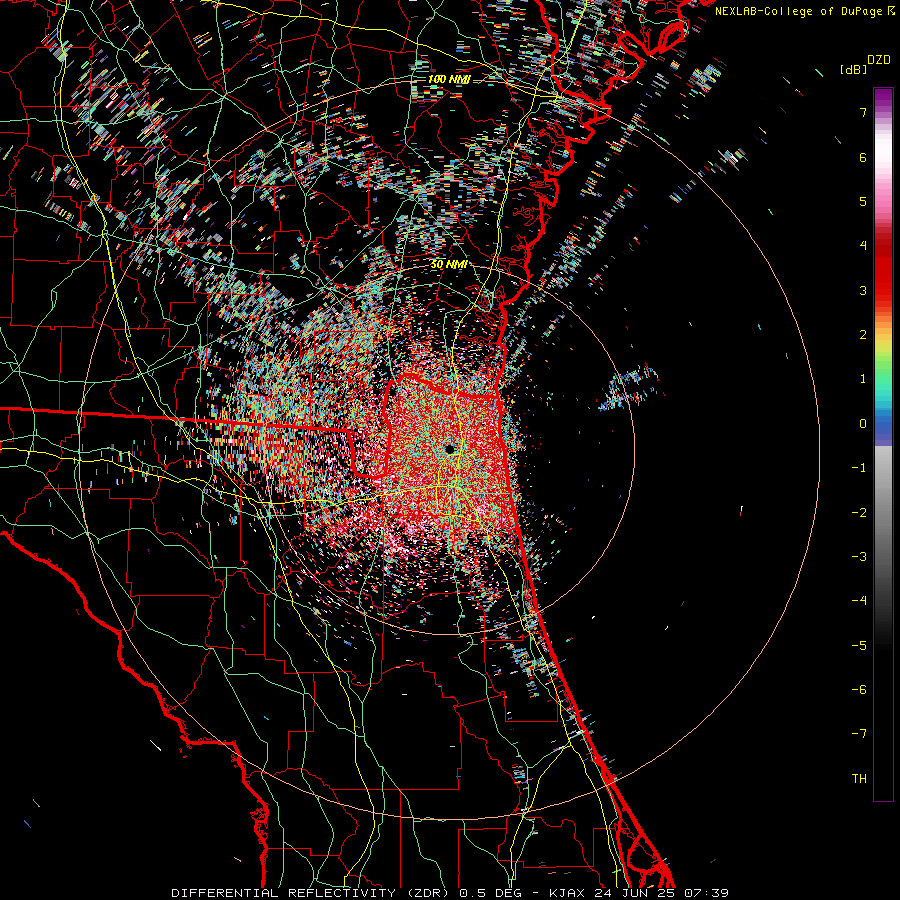Image resolution: width=900 pixels, height=900 pixels.
Task: Click the Differential Reflectivity caption at bottom
Action: pos(450,893)
